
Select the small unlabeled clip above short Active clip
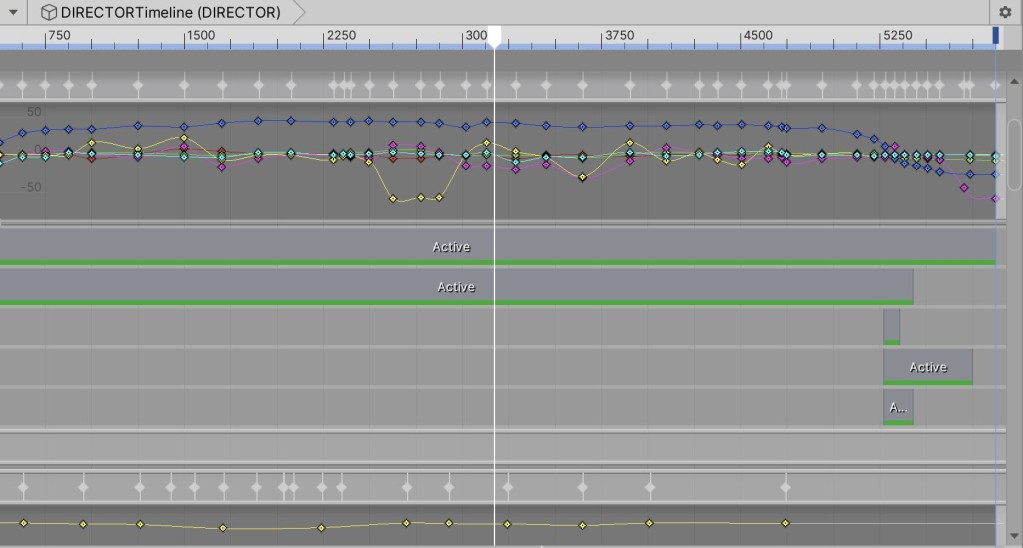pyautogui.click(x=891, y=326)
